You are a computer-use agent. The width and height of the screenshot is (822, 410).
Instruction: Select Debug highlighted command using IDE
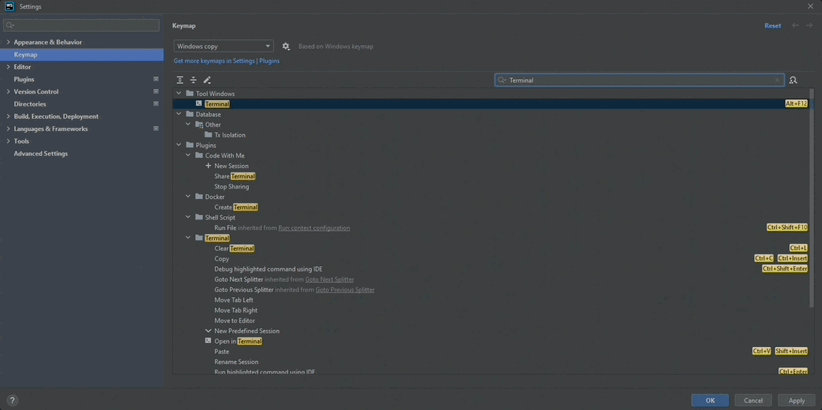point(268,269)
